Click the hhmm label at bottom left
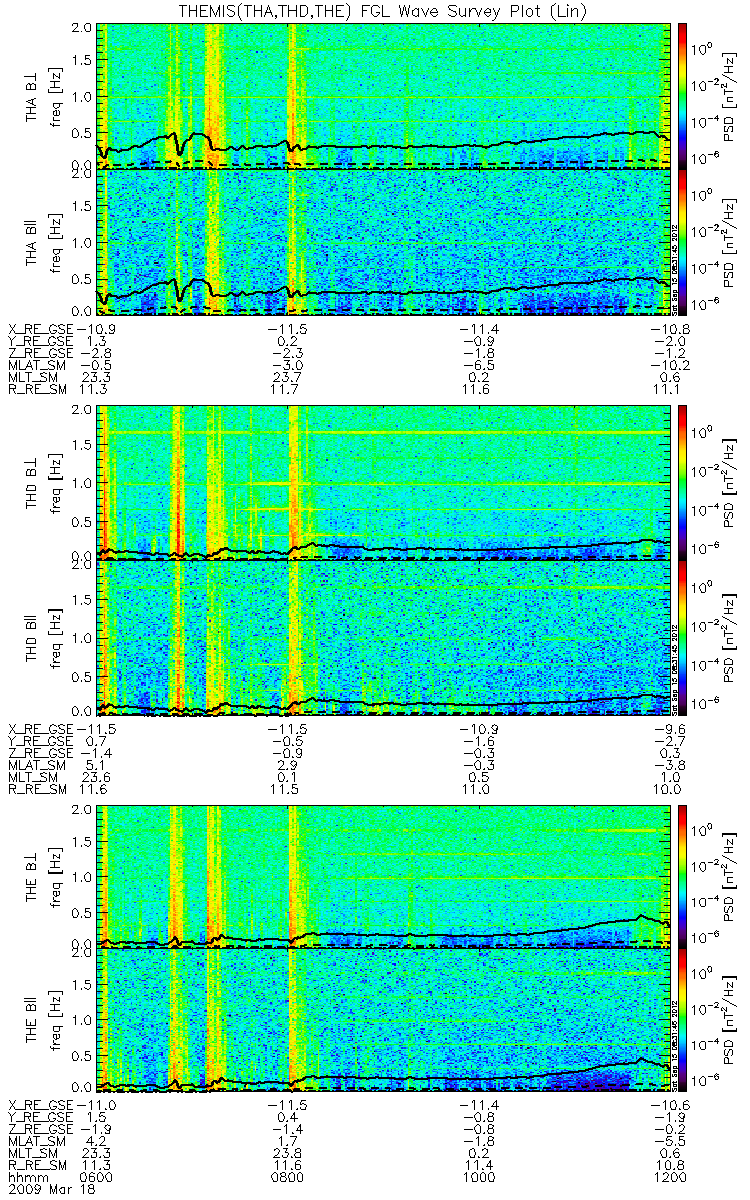Screen dimensions: 750x1200 tap(23, 1177)
